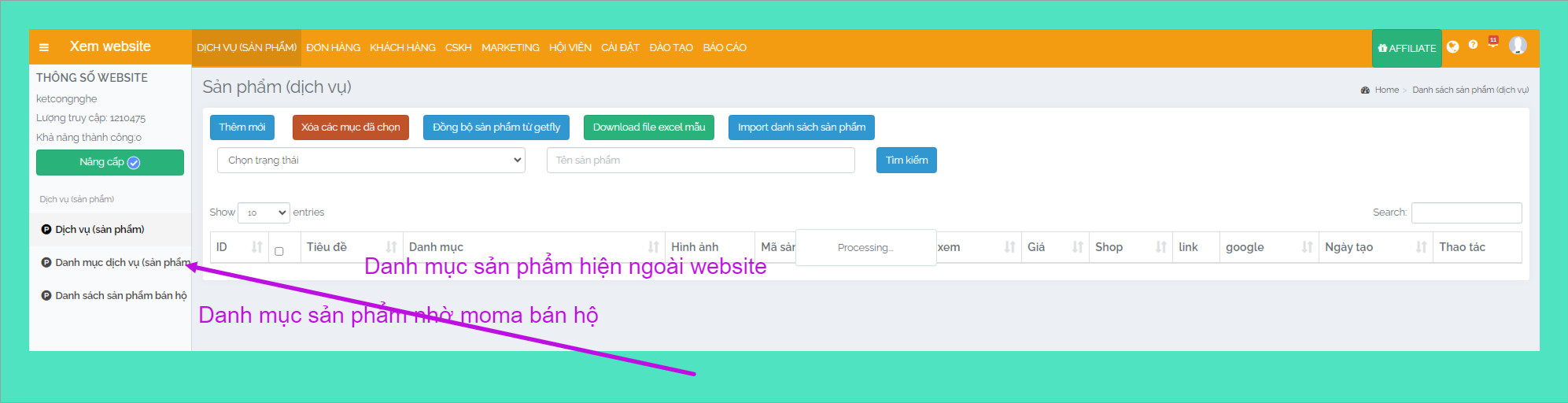The width and height of the screenshot is (1568, 403).
Task: Open Danh sách sản phẩm bán hộ sidebar item
Action: pos(120,296)
